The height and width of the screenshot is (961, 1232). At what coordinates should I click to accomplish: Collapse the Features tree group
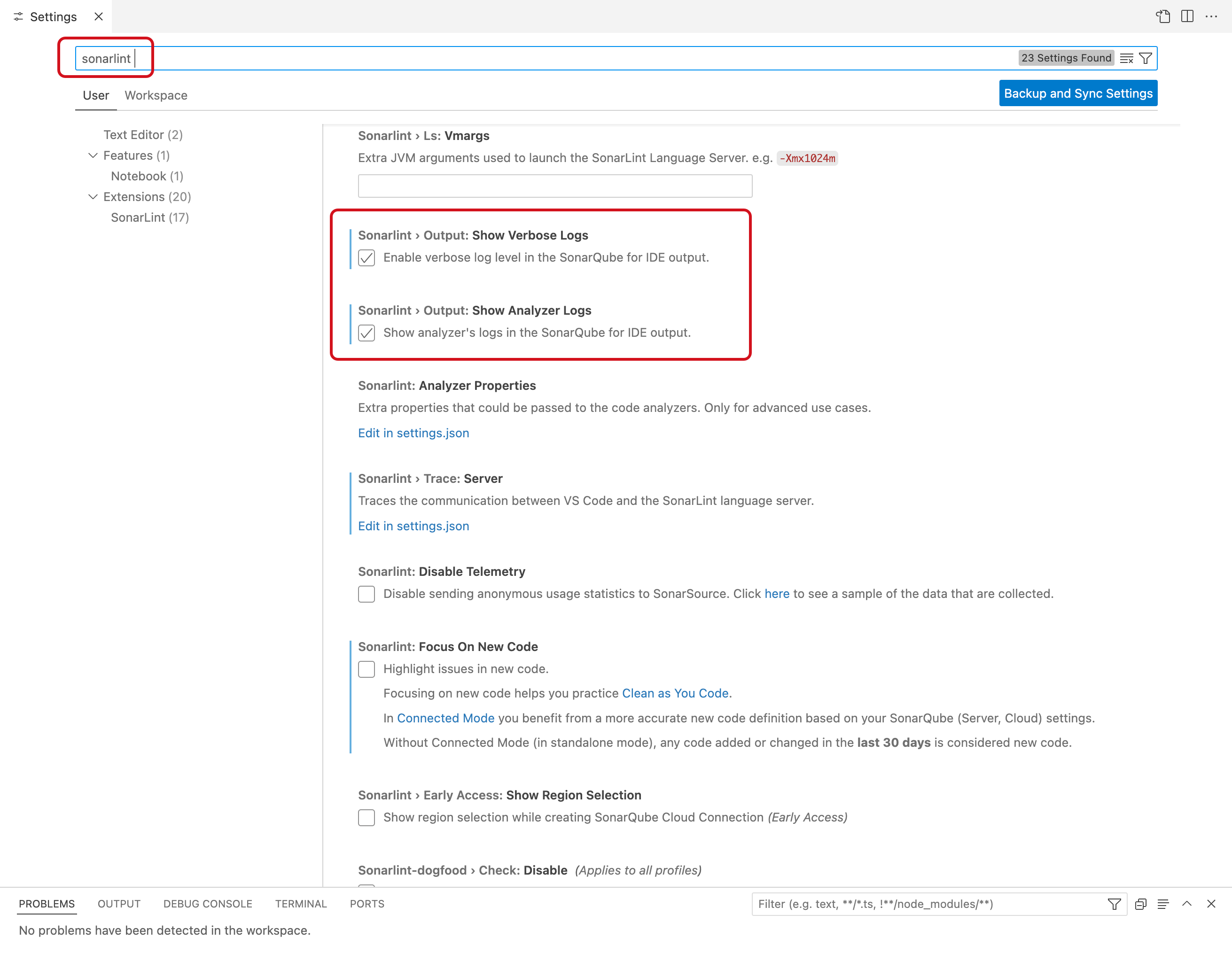point(93,155)
